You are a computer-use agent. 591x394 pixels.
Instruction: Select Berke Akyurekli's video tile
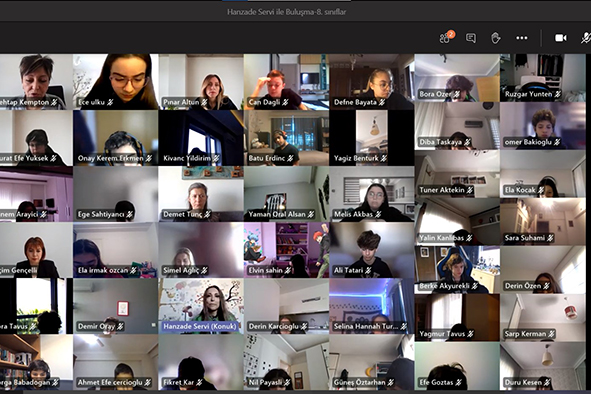click(457, 270)
